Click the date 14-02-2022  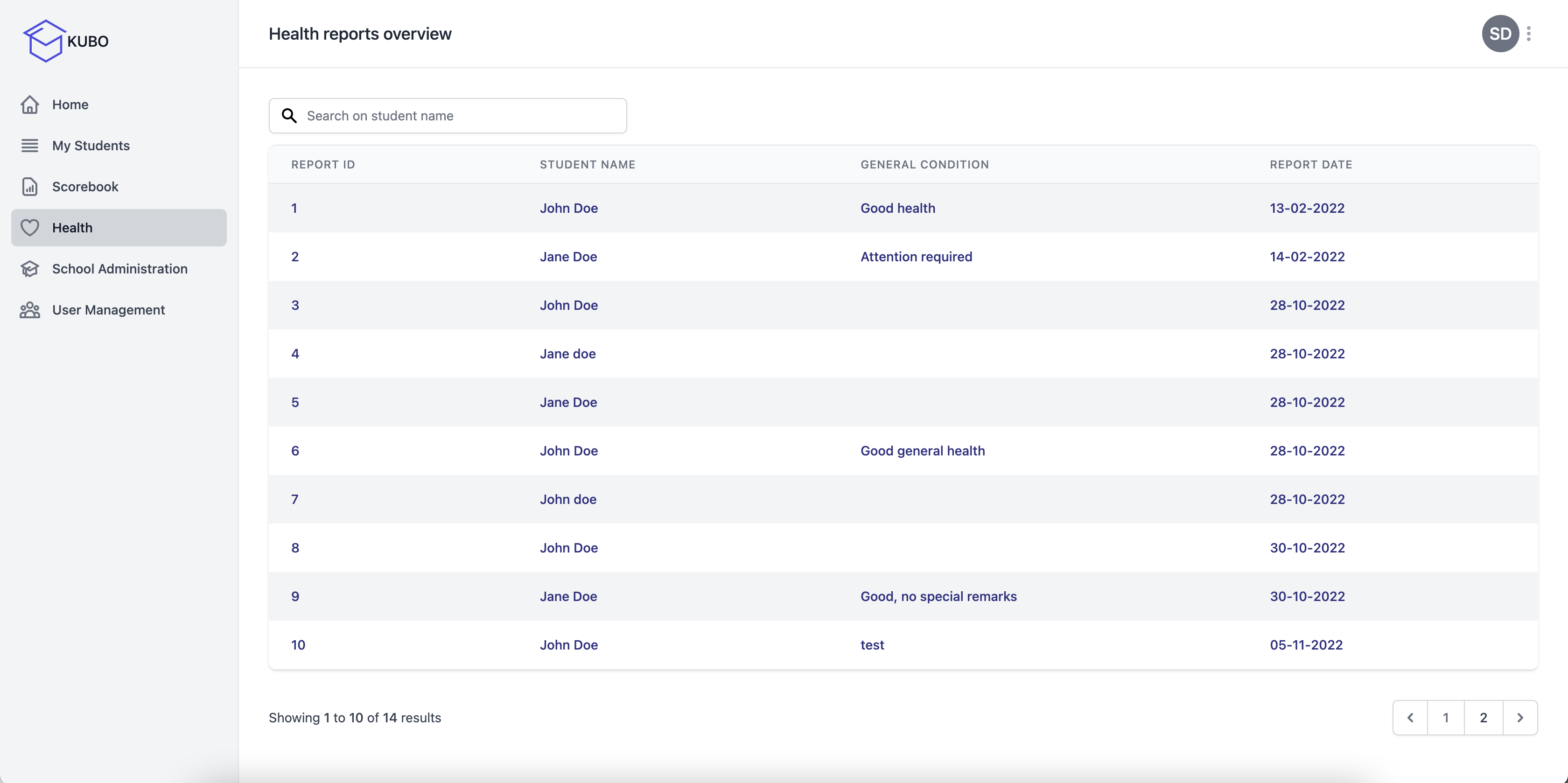tap(1307, 257)
